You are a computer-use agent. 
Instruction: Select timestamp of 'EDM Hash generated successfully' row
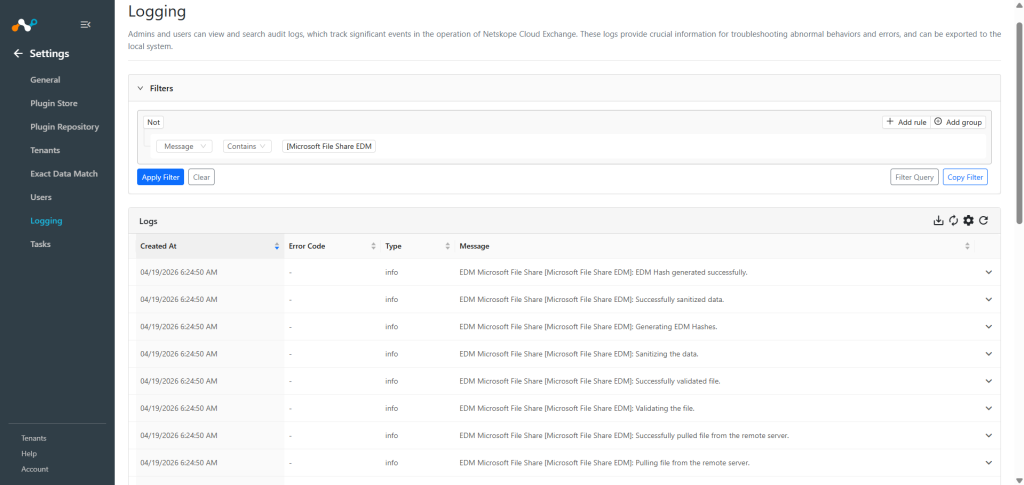click(179, 272)
